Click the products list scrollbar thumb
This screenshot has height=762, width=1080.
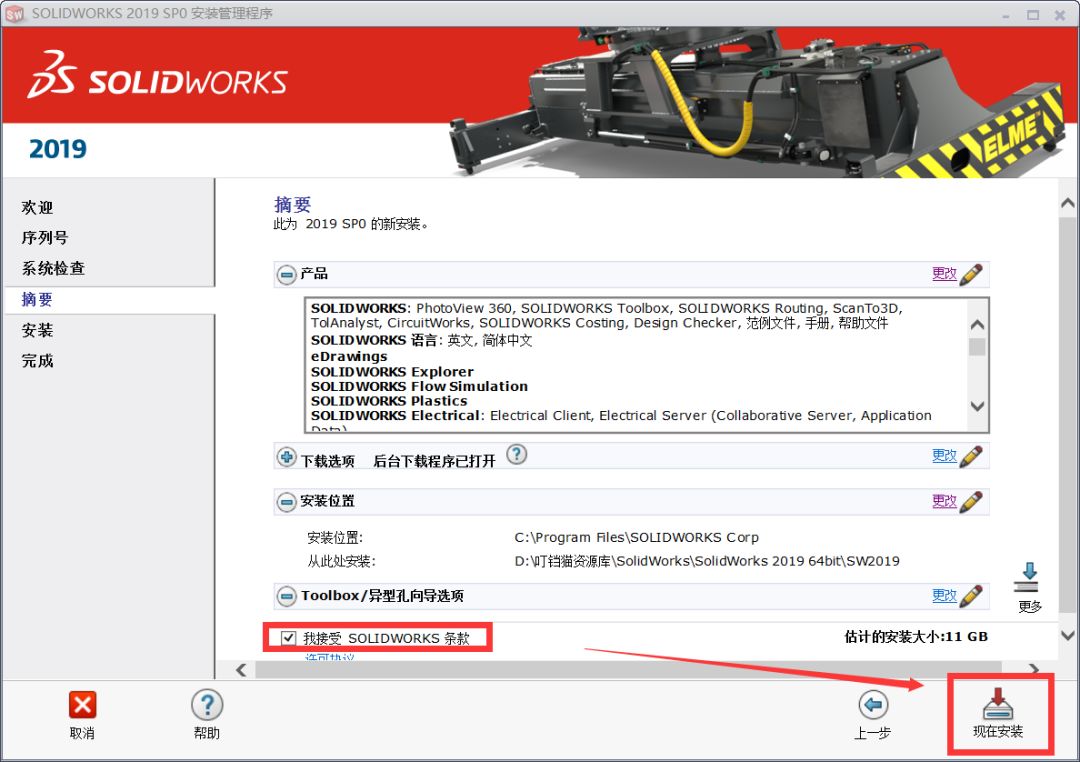(977, 347)
